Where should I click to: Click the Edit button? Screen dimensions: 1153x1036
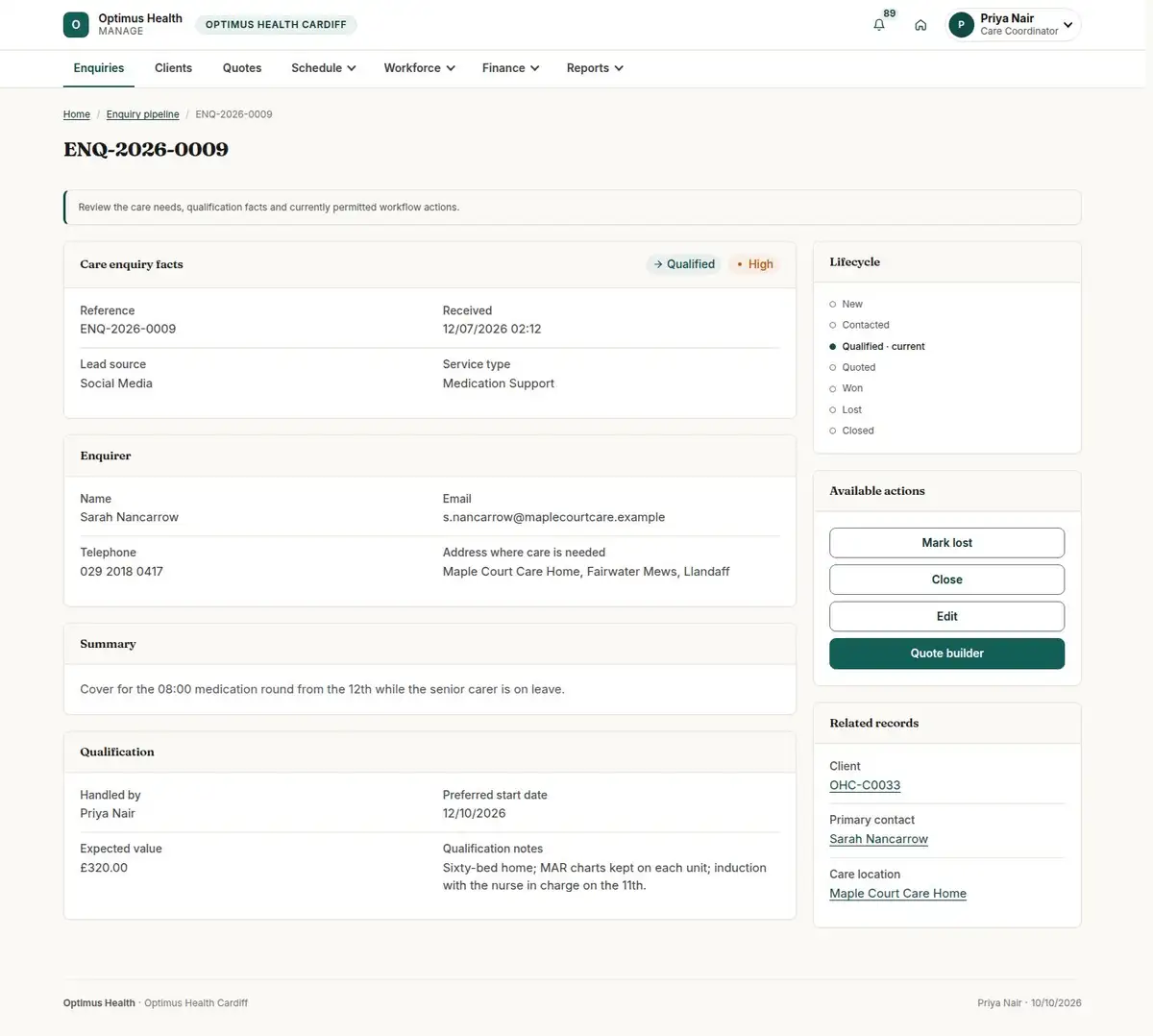click(x=947, y=616)
